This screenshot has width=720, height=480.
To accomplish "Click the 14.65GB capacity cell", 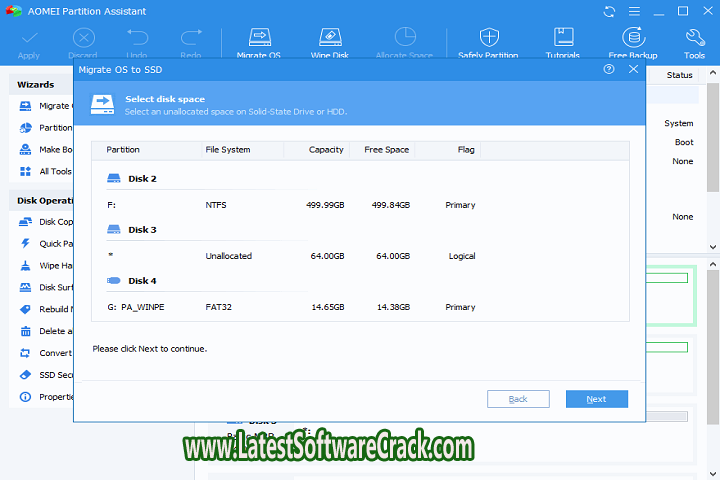I will click(x=328, y=307).
